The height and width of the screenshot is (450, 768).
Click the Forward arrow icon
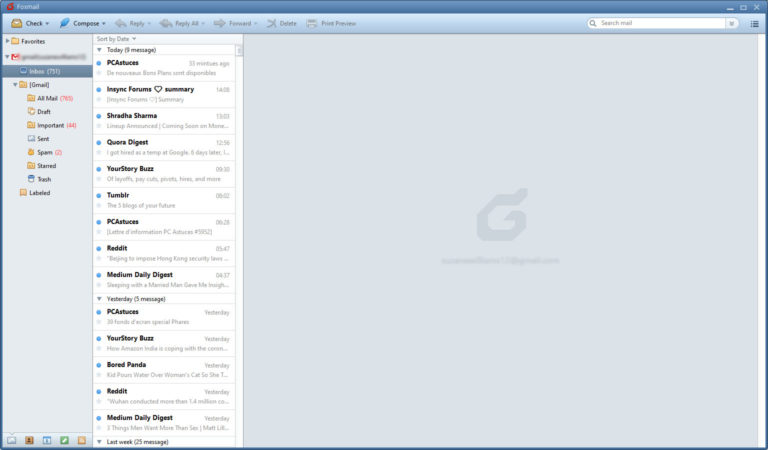coord(219,23)
